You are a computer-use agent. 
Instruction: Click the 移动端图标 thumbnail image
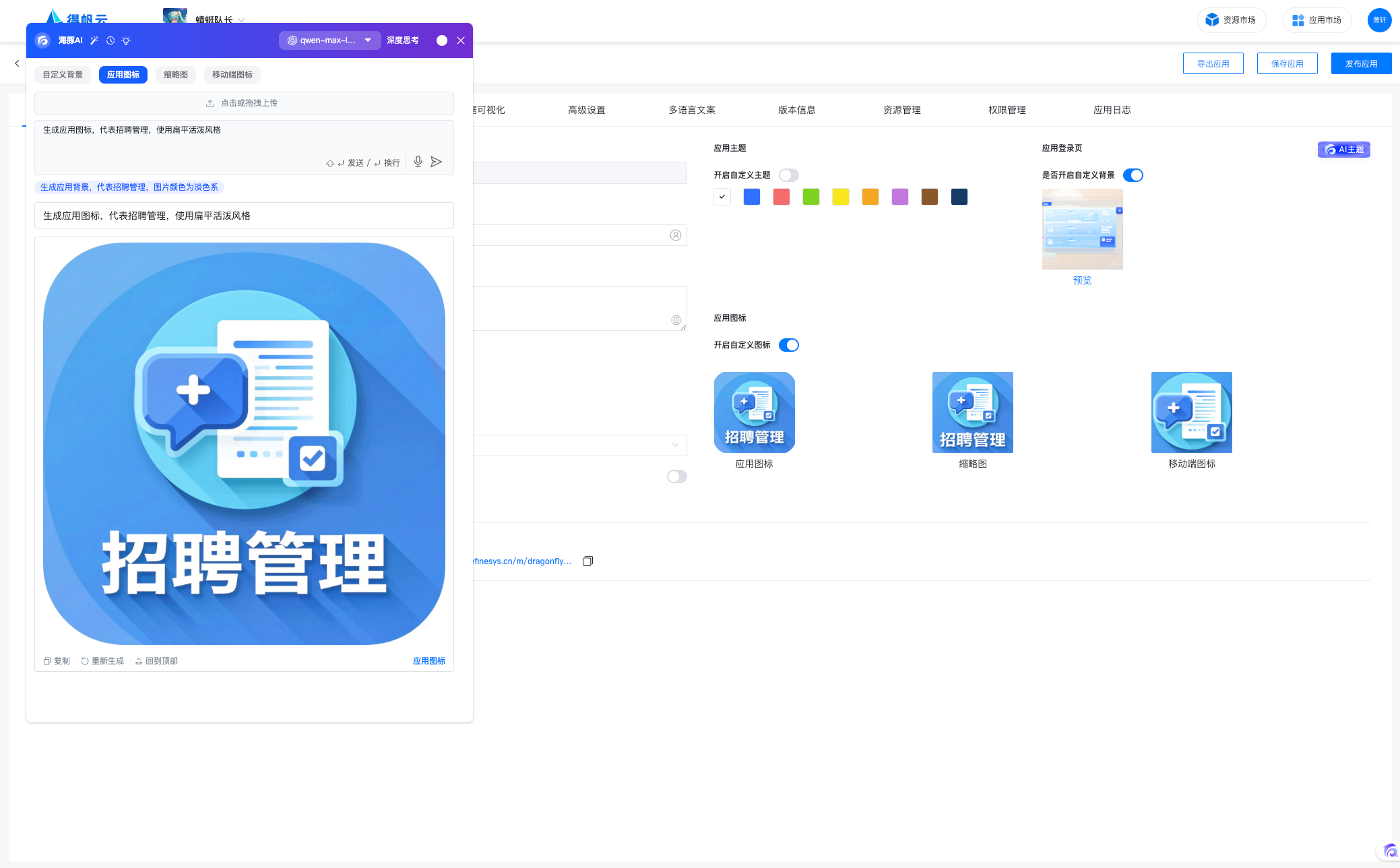(1191, 412)
